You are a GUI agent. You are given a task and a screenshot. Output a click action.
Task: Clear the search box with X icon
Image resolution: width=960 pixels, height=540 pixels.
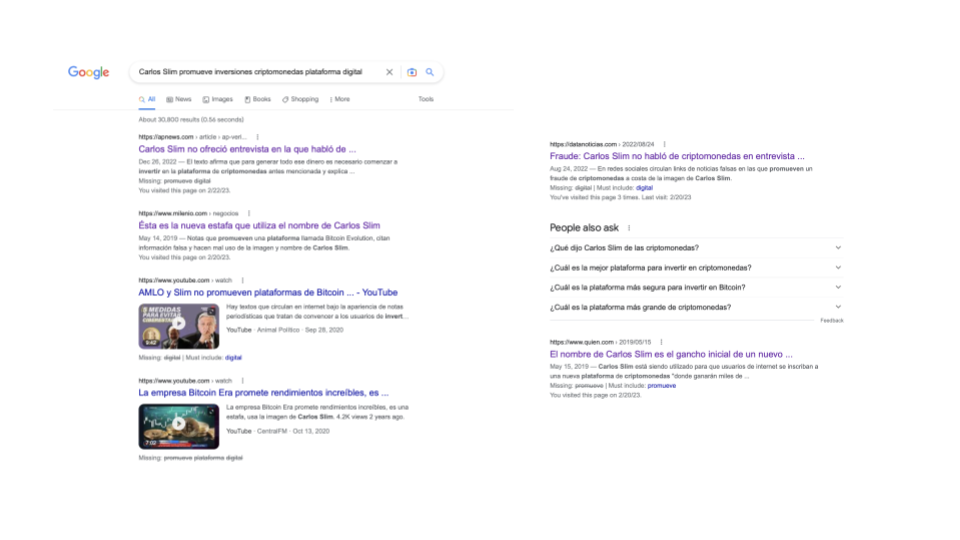tap(389, 72)
